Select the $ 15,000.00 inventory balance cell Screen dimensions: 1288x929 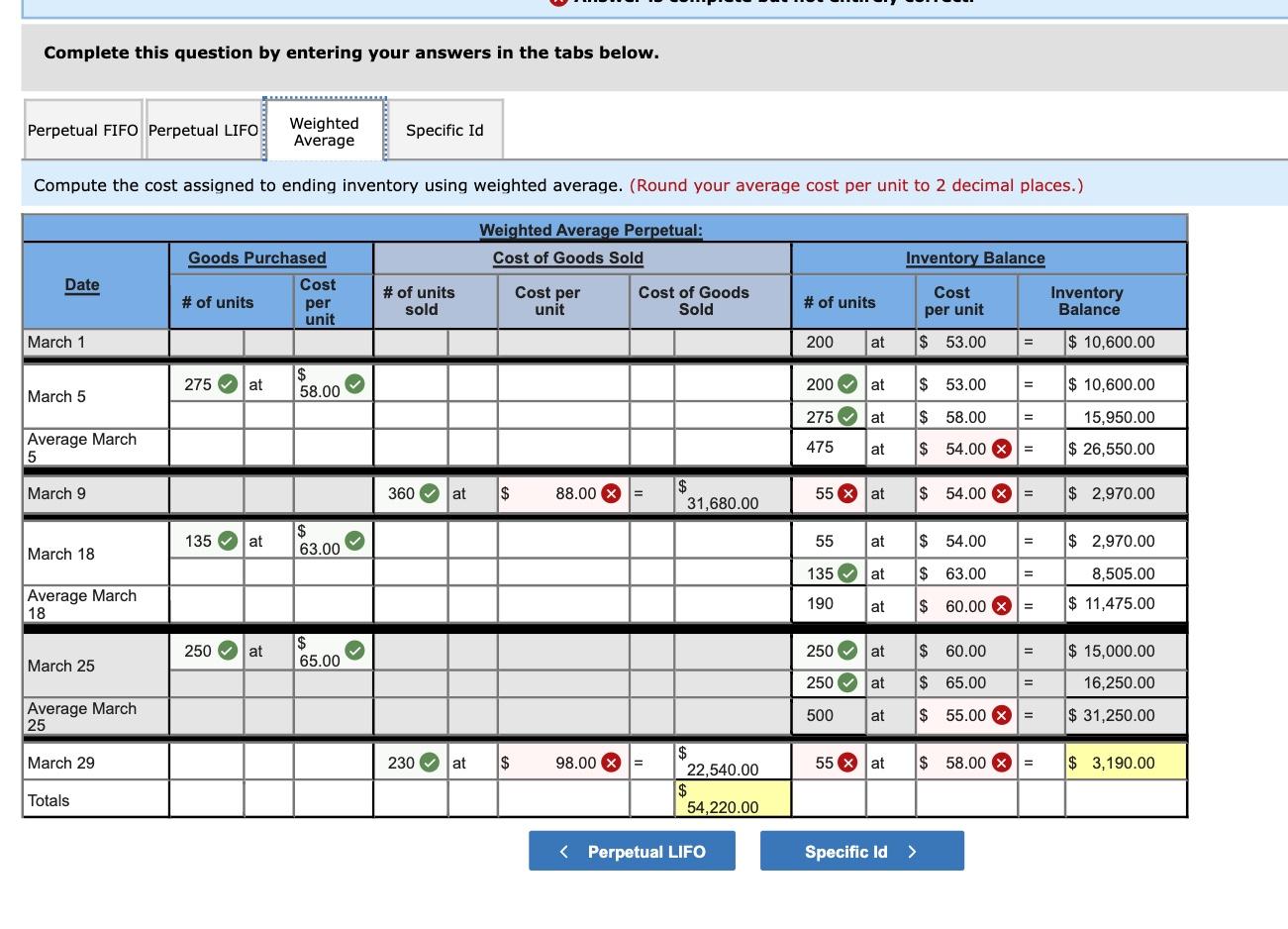(1125, 651)
